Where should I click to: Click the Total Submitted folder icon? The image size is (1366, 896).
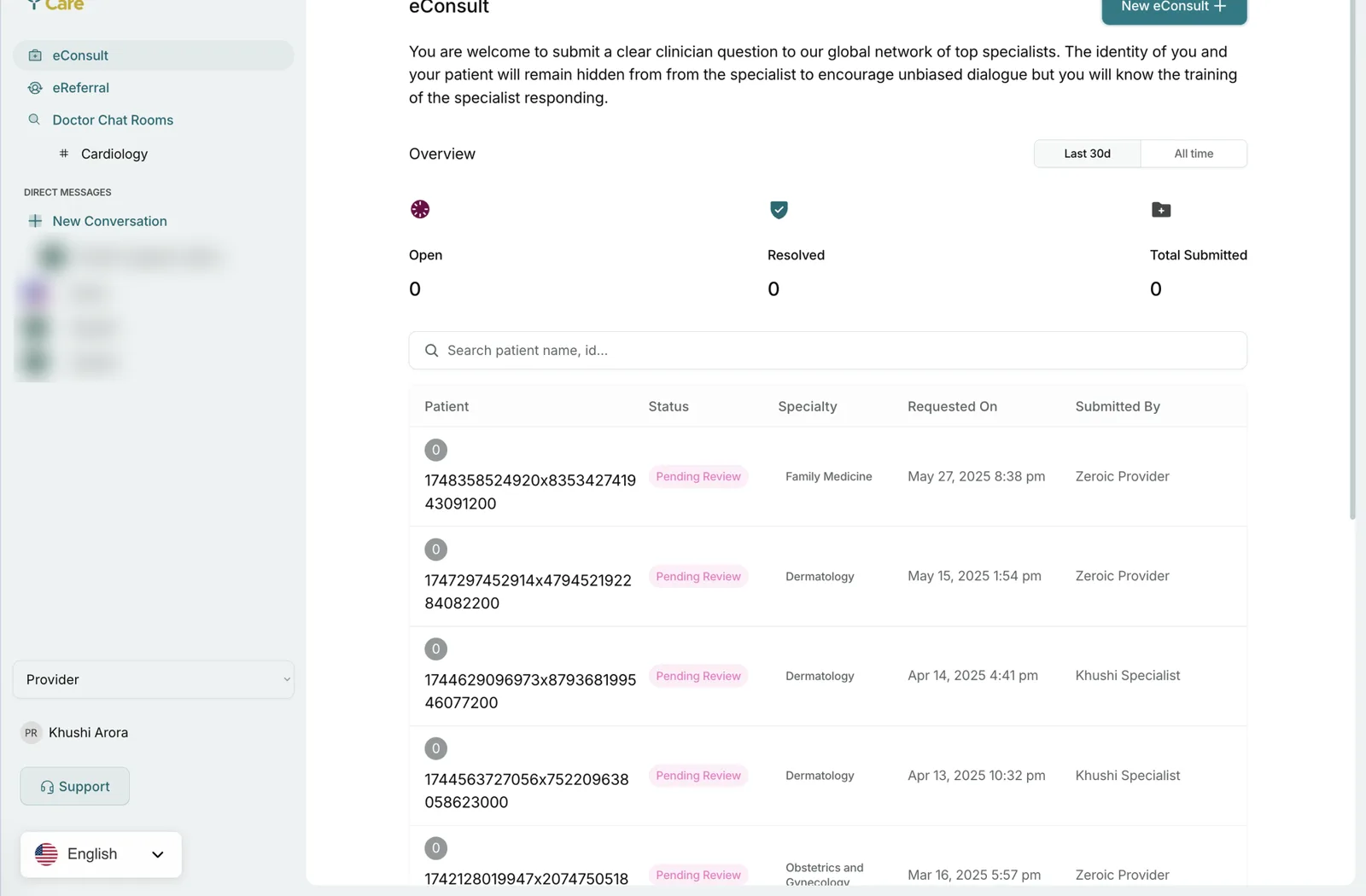coord(1161,210)
